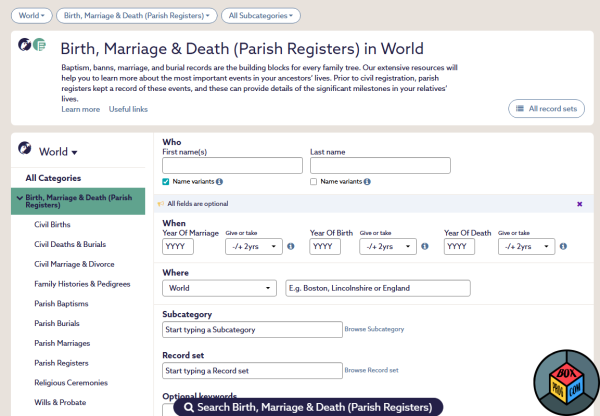Click the green records icon beside the title
This screenshot has width=600, height=416.
pyautogui.click(x=39, y=44)
